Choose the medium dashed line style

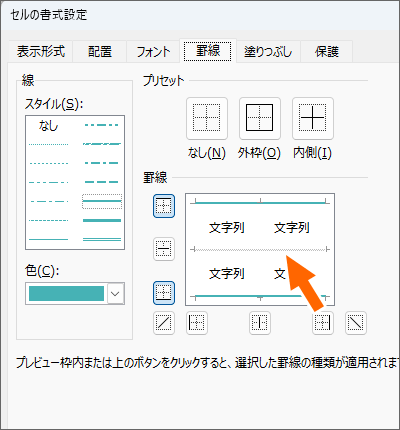pyautogui.click(x=102, y=182)
